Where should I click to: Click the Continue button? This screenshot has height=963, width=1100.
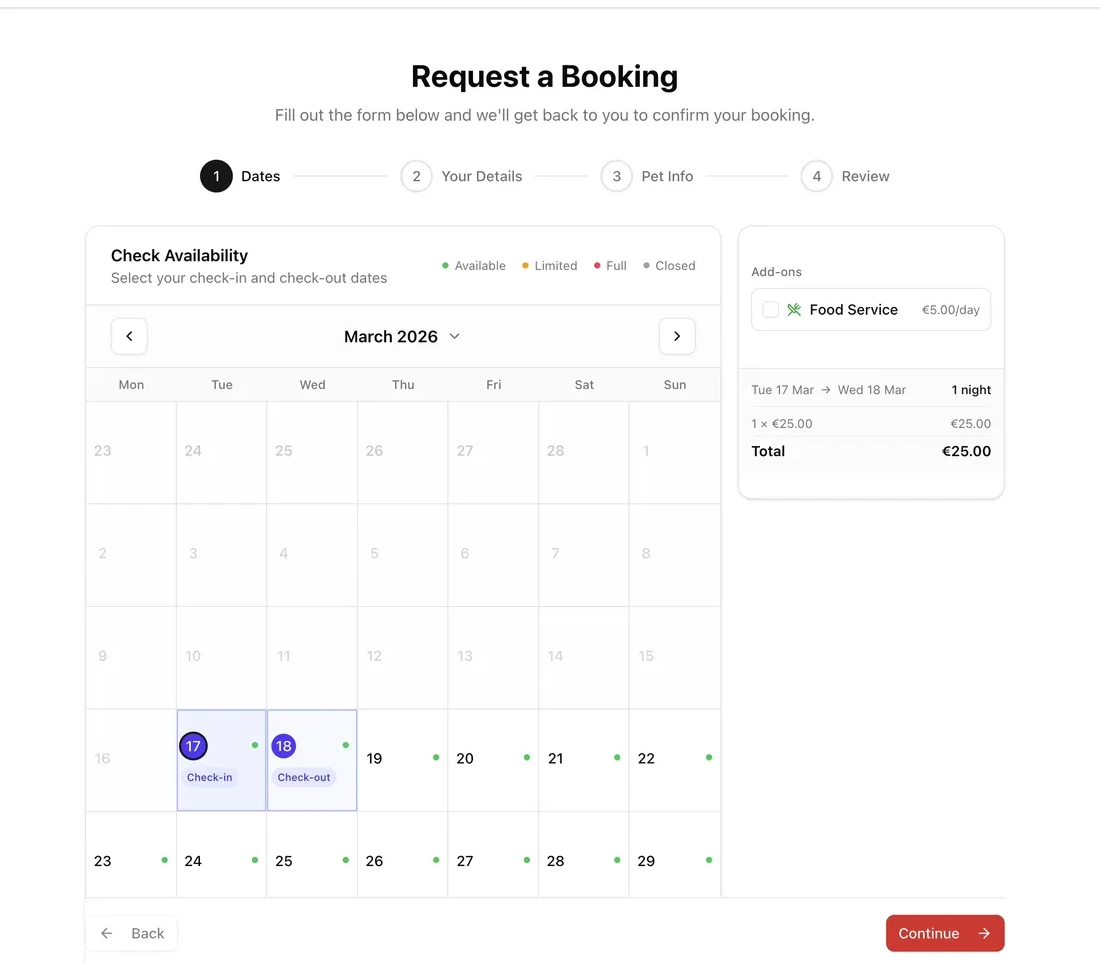[944, 932]
